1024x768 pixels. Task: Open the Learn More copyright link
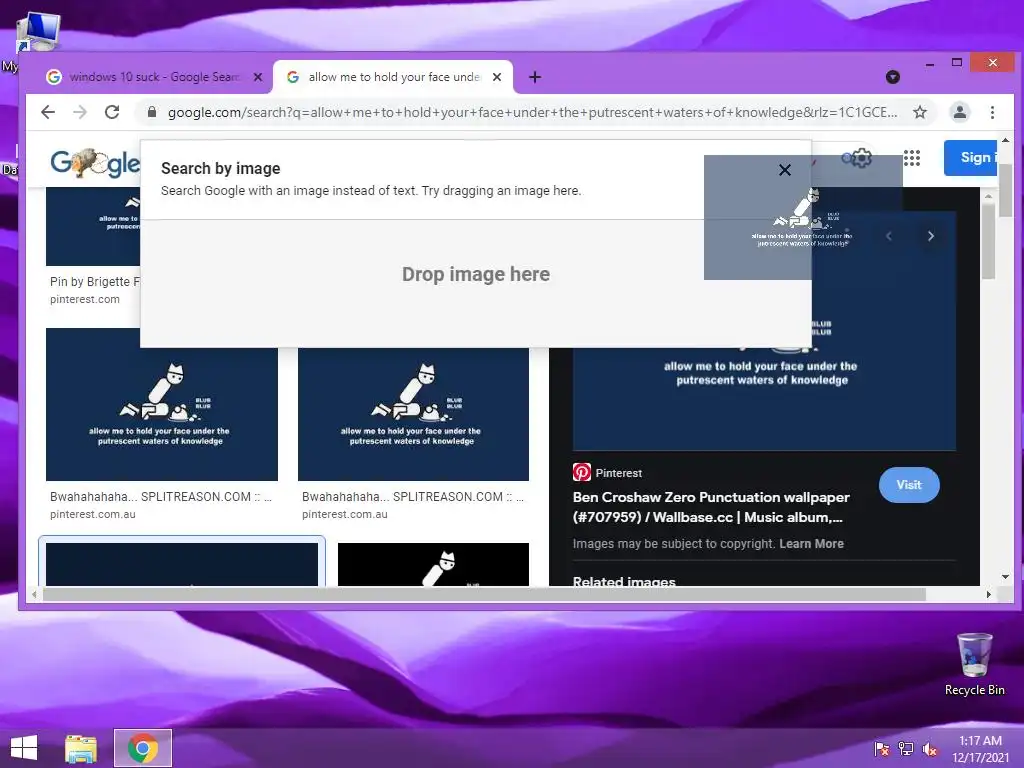click(811, 543)
